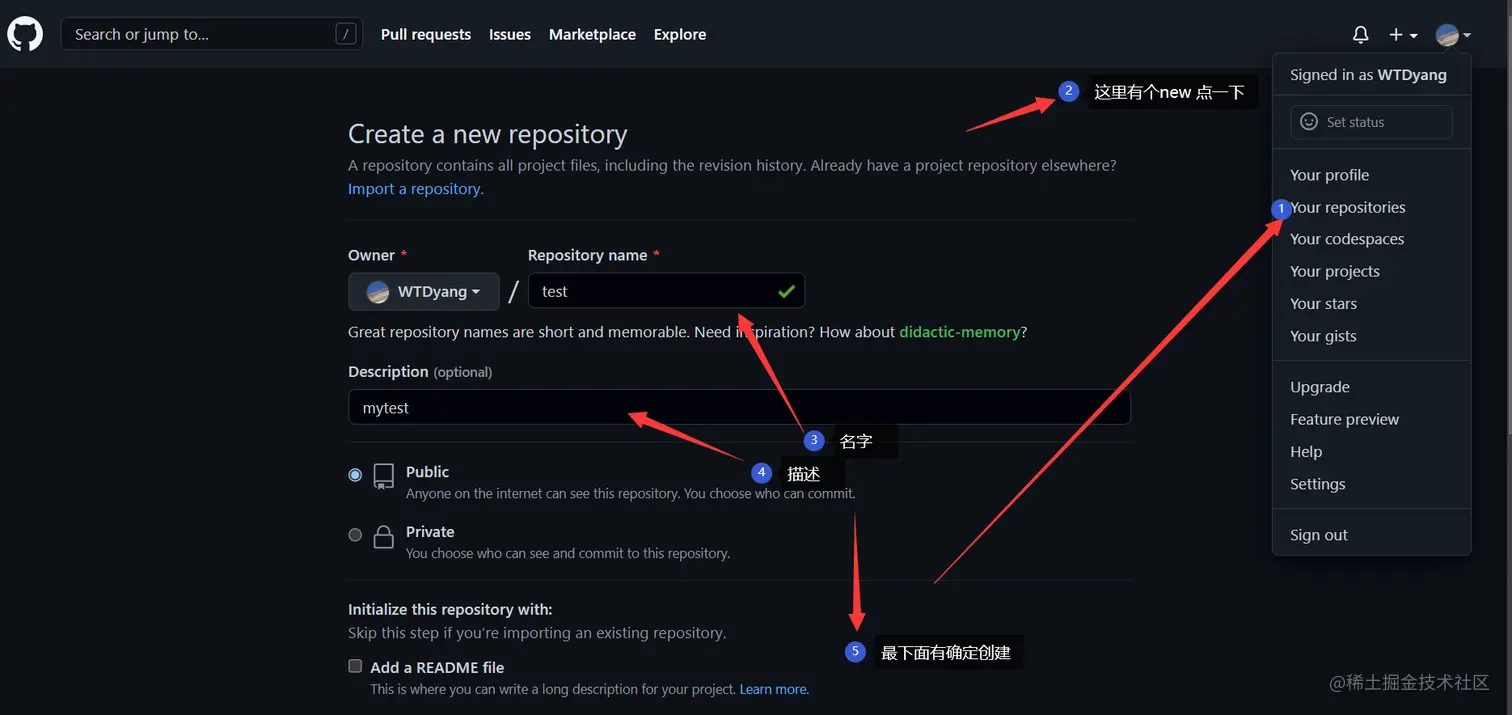
Task: Select the Private radio button
Action: pos(355,535)
